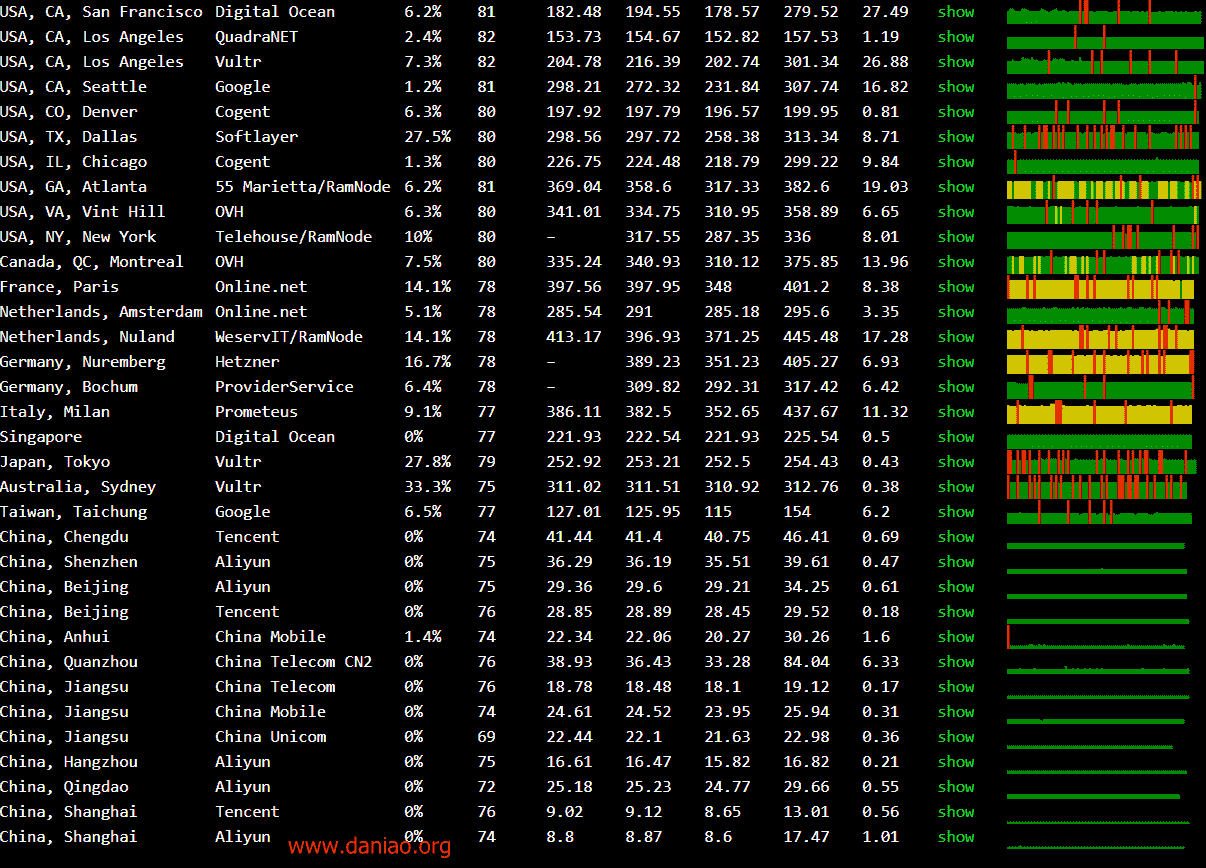Open show link for Quanzhou China Telecom CN2

click(956, 662)
